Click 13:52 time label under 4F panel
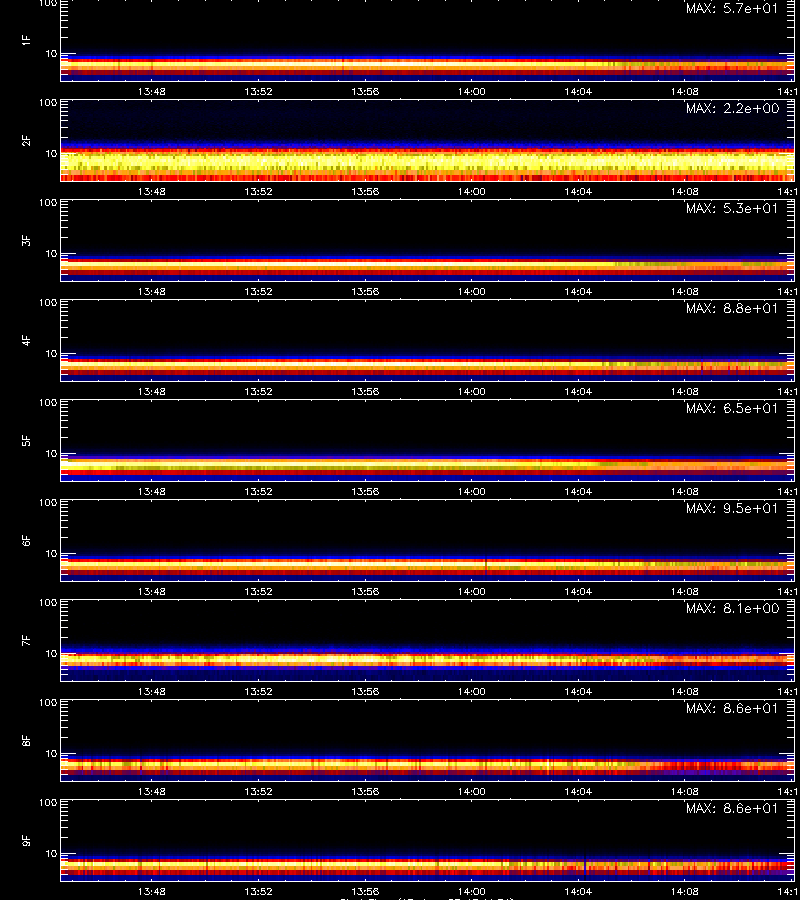 pyautogui.click(x=258, y=391)
